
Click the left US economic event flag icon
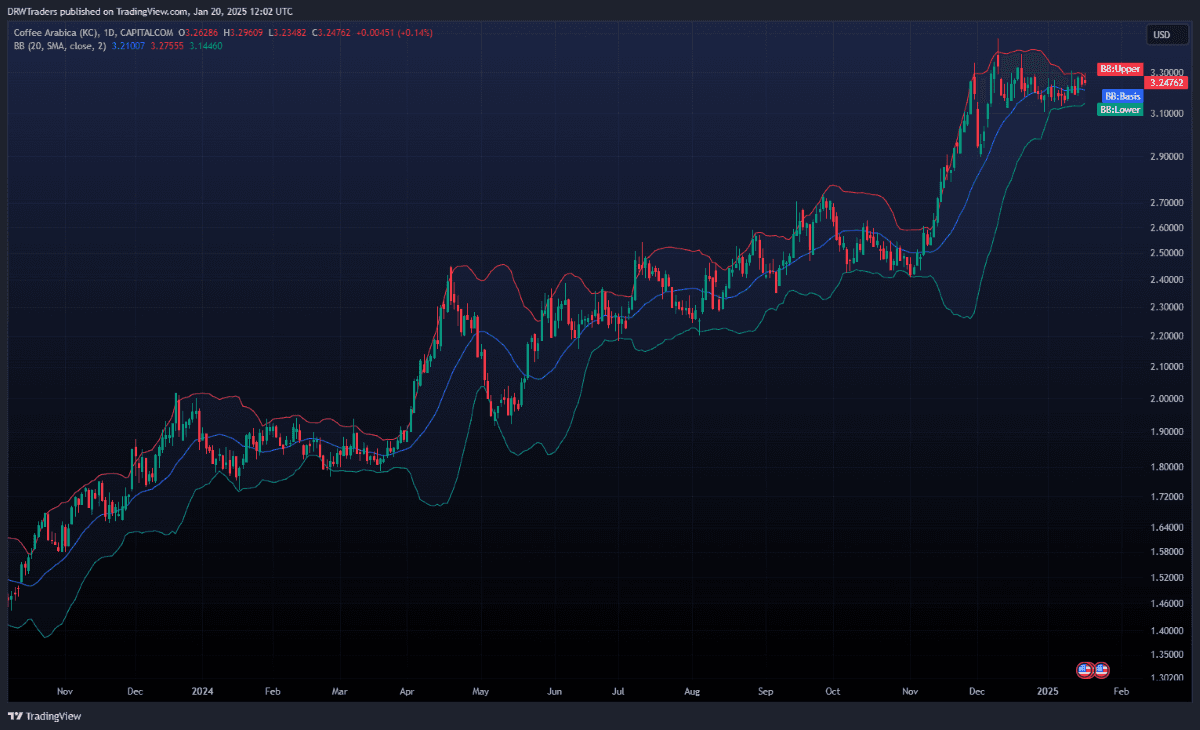tap(1084, 669)
